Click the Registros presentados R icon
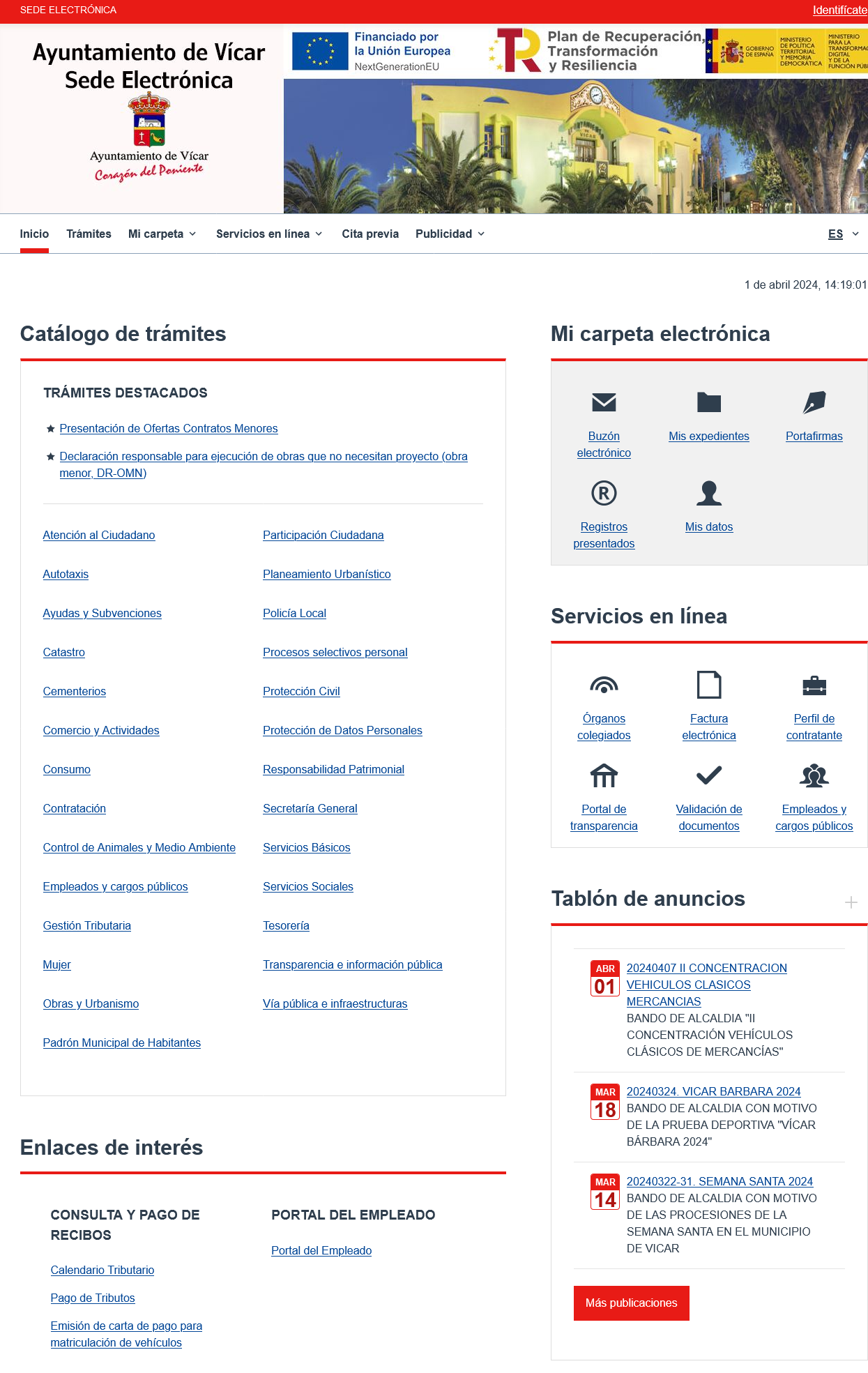The width and height of the screenshot is (868, 1373). pos(604,493)
